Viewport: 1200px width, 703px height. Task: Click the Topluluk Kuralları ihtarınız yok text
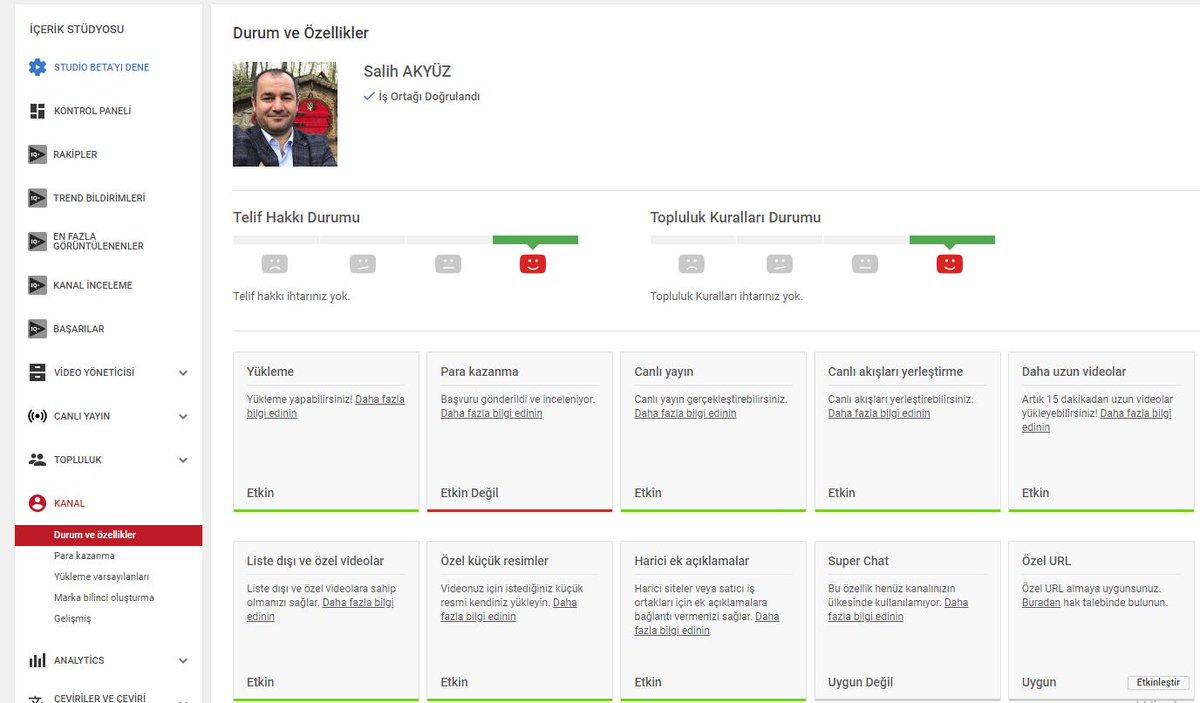pos(726,296)
